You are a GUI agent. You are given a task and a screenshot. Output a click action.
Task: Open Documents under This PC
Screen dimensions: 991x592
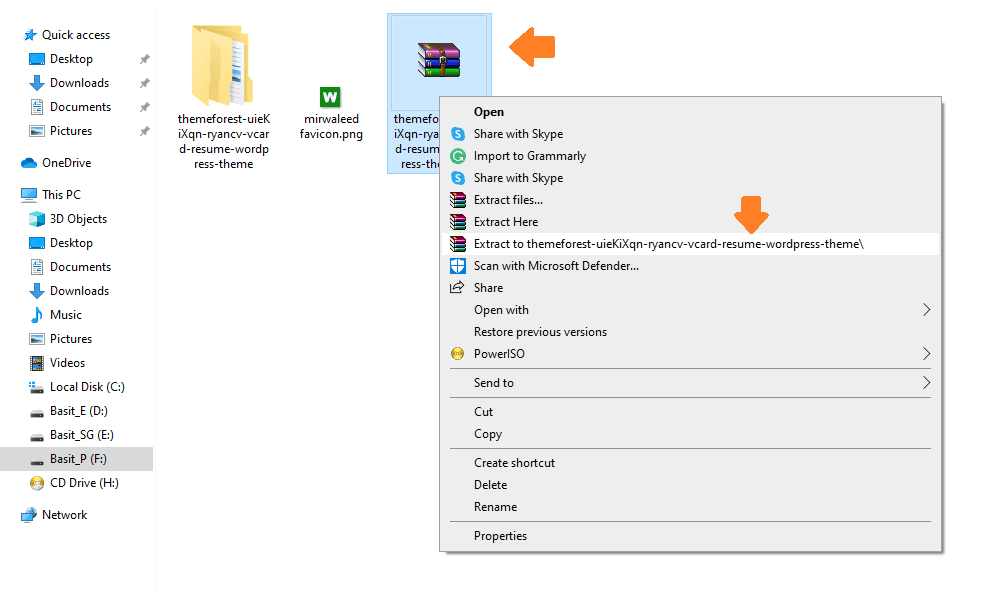76,267
